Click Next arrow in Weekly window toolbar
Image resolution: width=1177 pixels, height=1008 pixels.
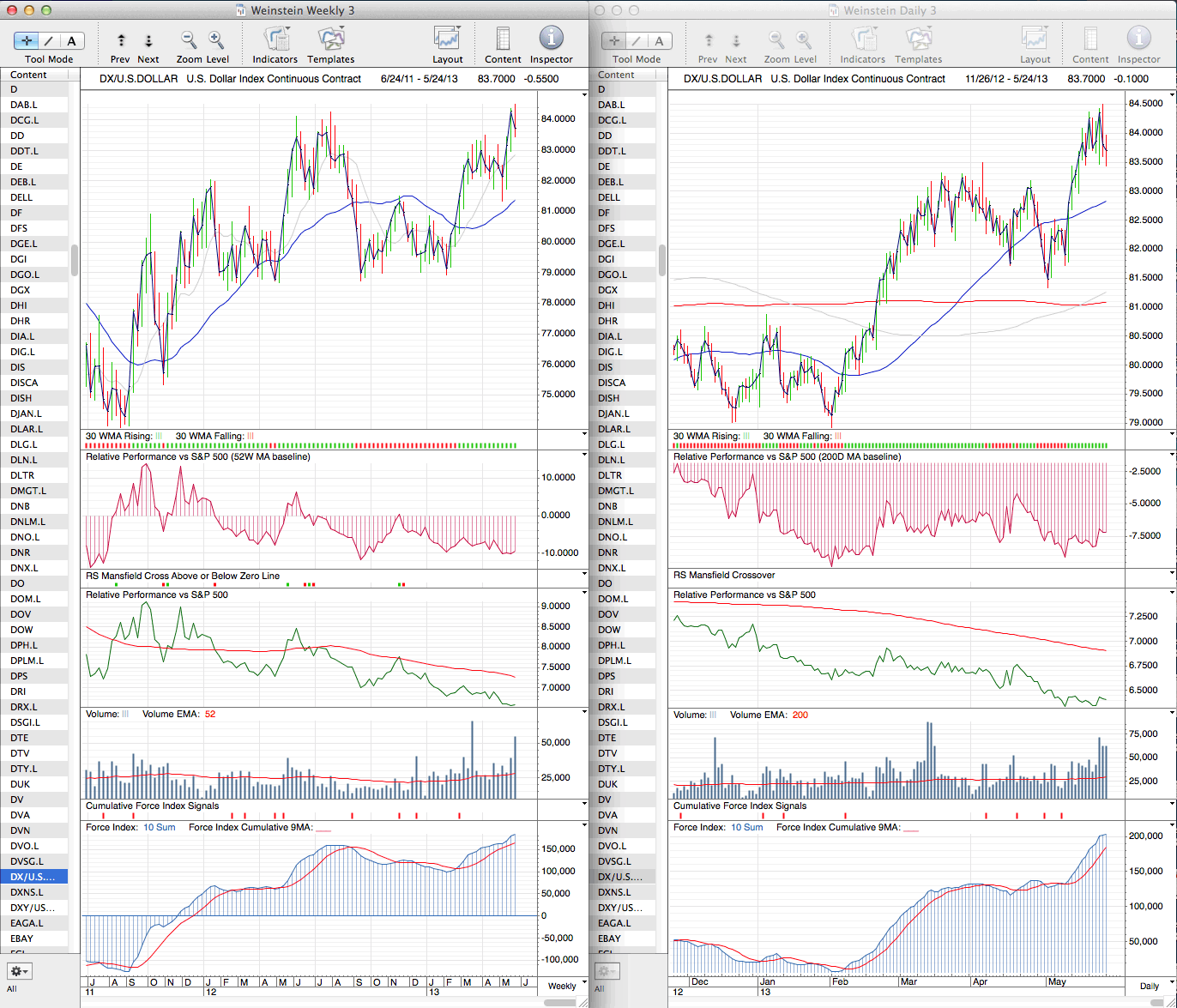(148, 40)
